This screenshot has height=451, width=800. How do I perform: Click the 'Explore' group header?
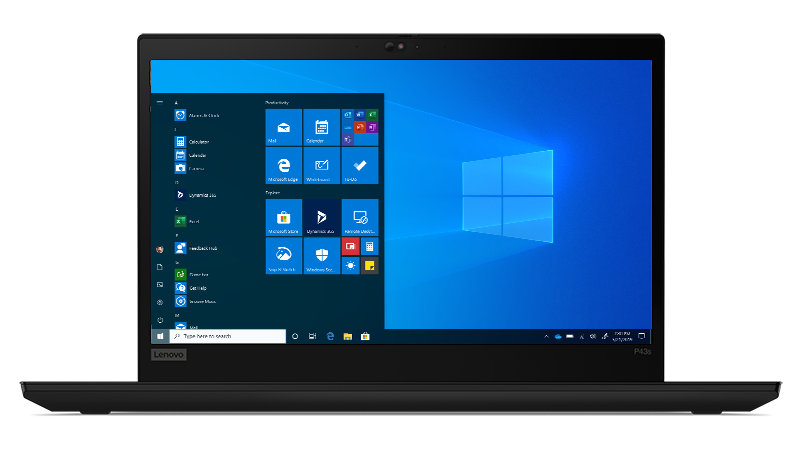pos(272,193)
